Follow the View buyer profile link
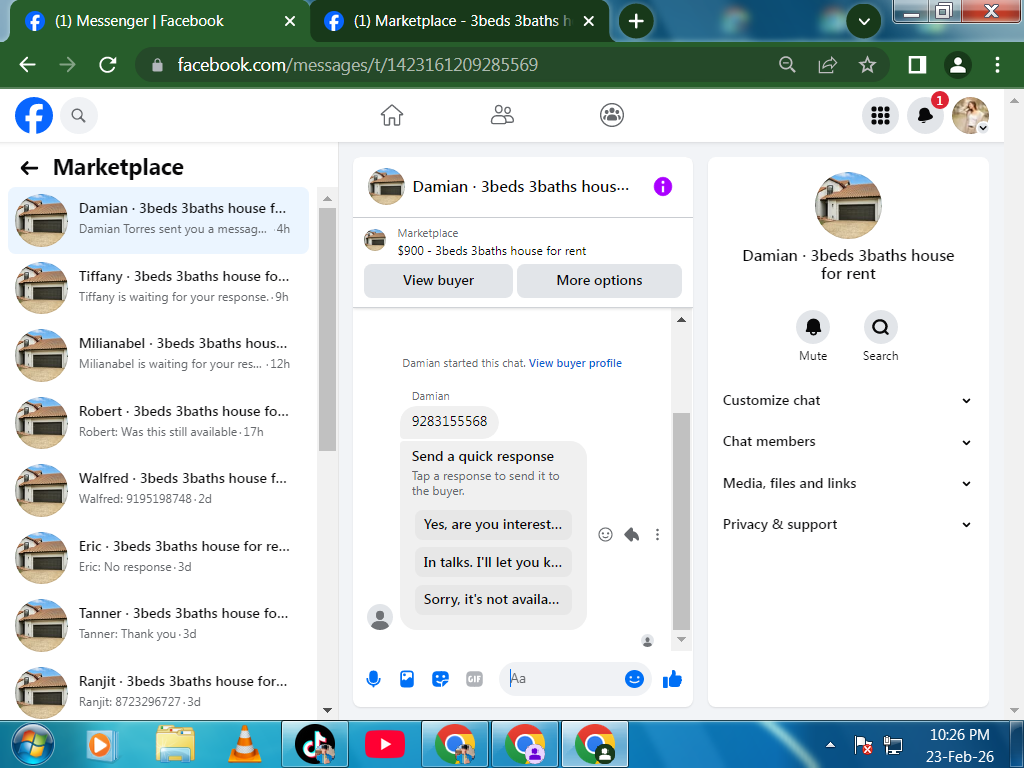The width and height of the screenshot is (1024, 768). click(x=575, y=363)
